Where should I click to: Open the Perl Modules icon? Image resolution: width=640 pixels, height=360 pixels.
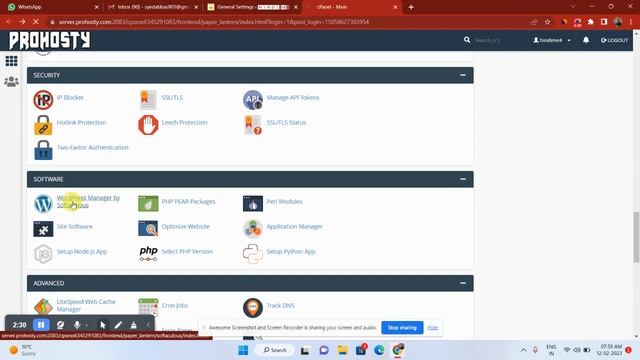253,204
